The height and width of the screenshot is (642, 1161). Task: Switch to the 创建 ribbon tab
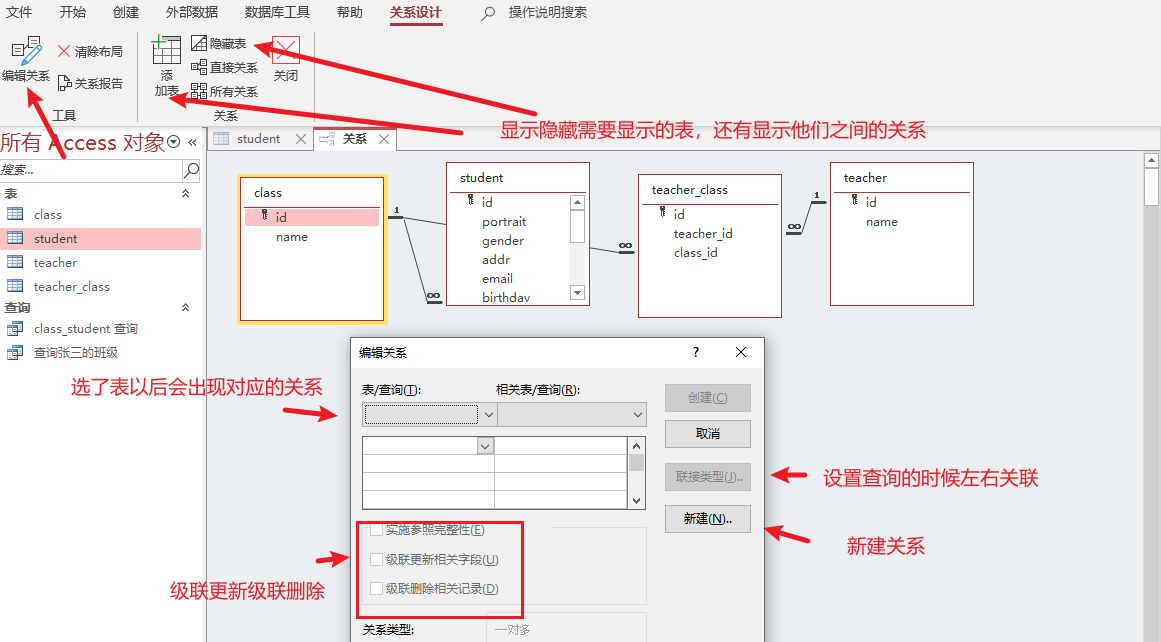[126, 13]
